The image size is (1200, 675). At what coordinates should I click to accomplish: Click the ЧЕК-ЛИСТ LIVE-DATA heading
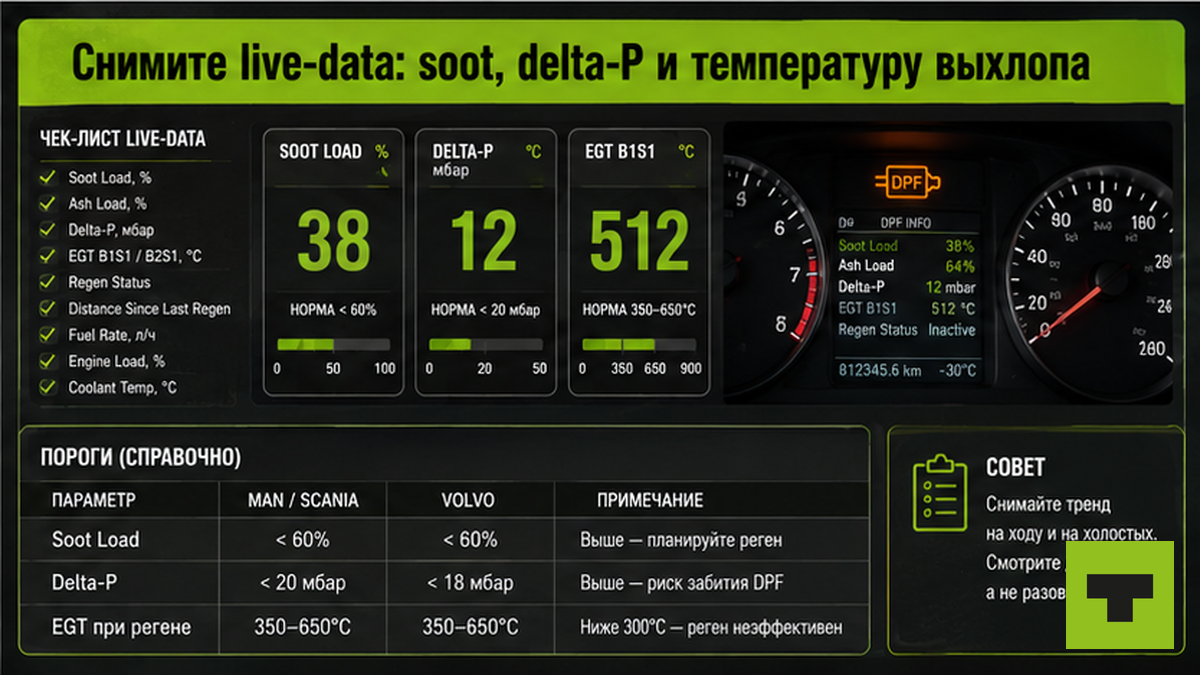coord(123,139)
